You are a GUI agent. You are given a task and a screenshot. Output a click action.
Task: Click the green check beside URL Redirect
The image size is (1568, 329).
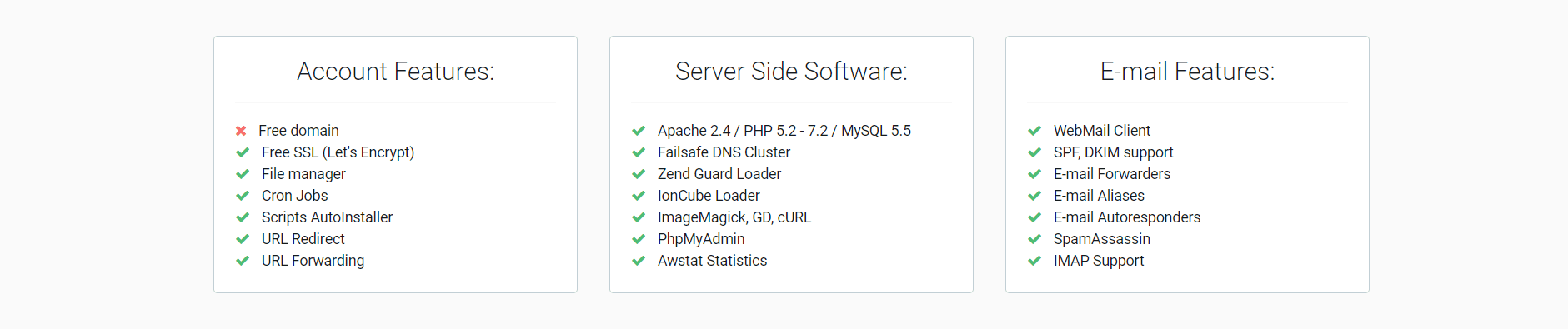point(243,239)
